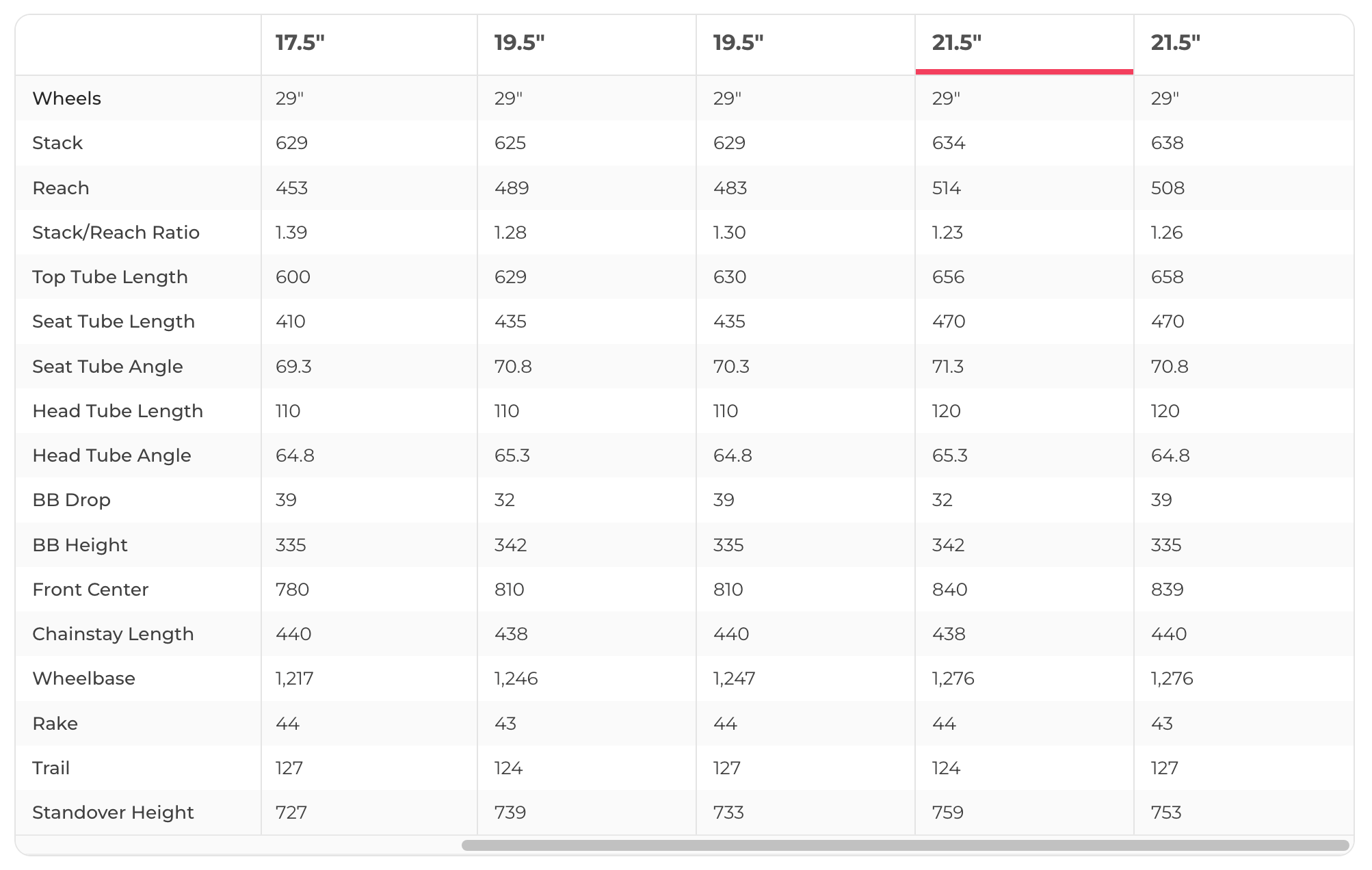
Task: Select the Standover Height row label
Action: click(113, 813)
